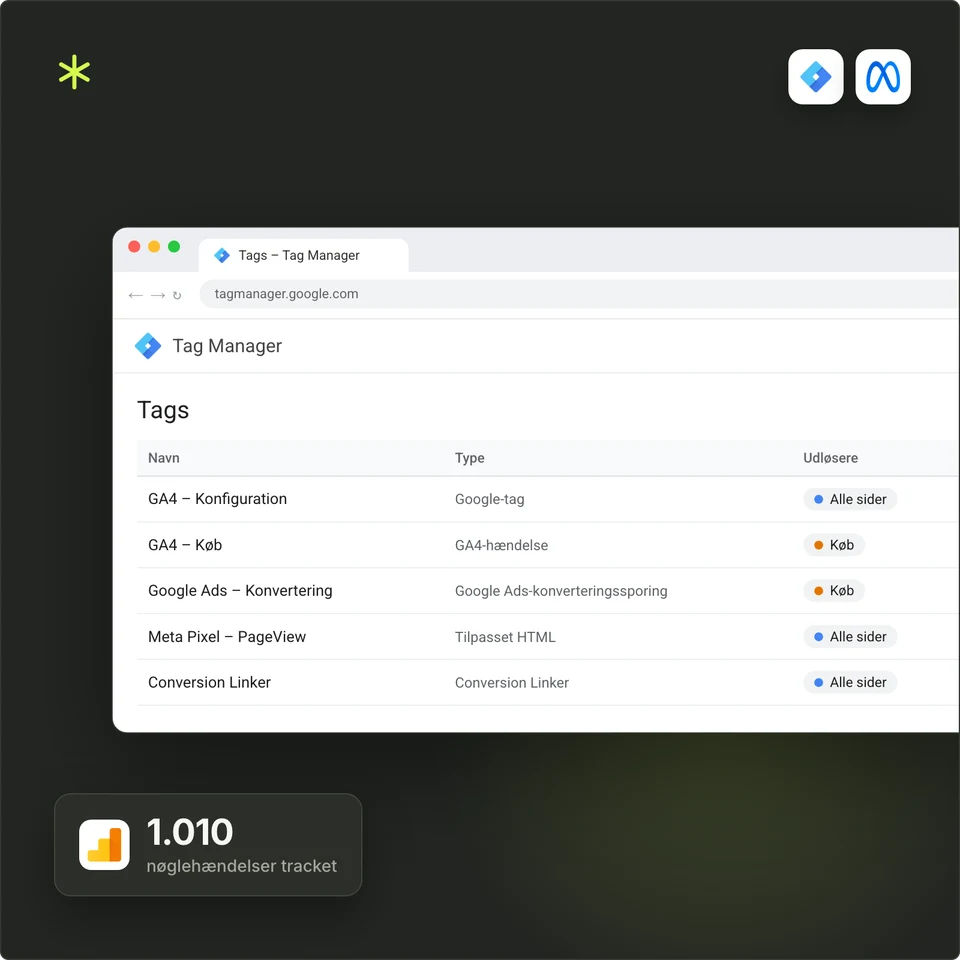
Task: Click the nøglehændelser tracket label
Action: click(242, 866)
